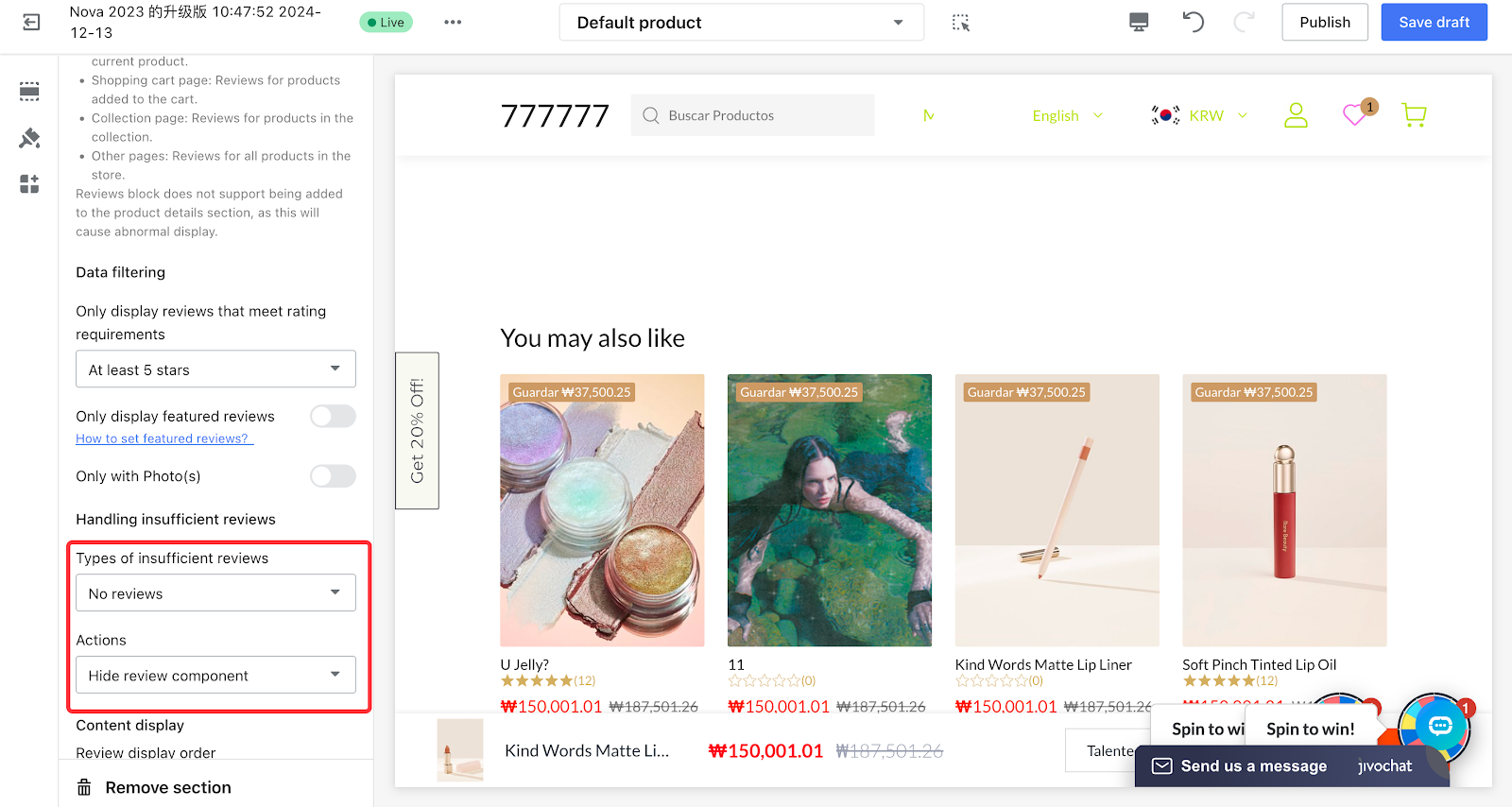Open the apps blocks icon
Viewport: 1512px width, 807px height.
[x=29, y=183]
